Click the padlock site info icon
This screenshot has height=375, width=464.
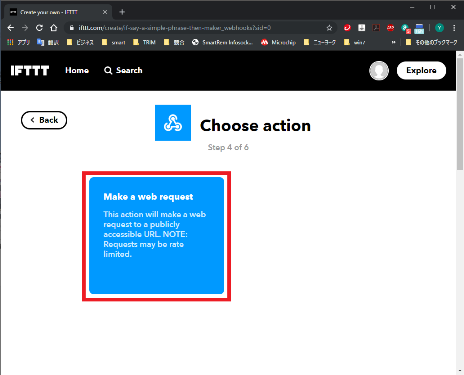tap(71, 28)
